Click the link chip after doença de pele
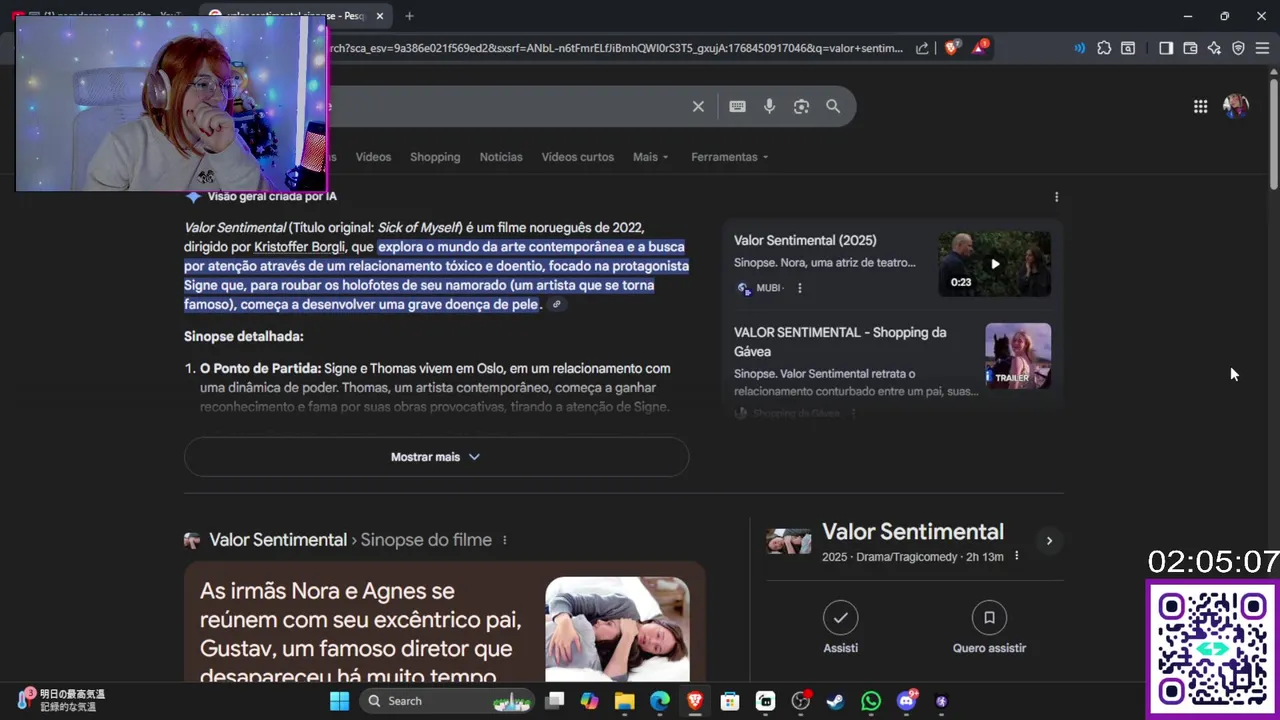Viewport: 1280px width, 720px height. [557, 304]
